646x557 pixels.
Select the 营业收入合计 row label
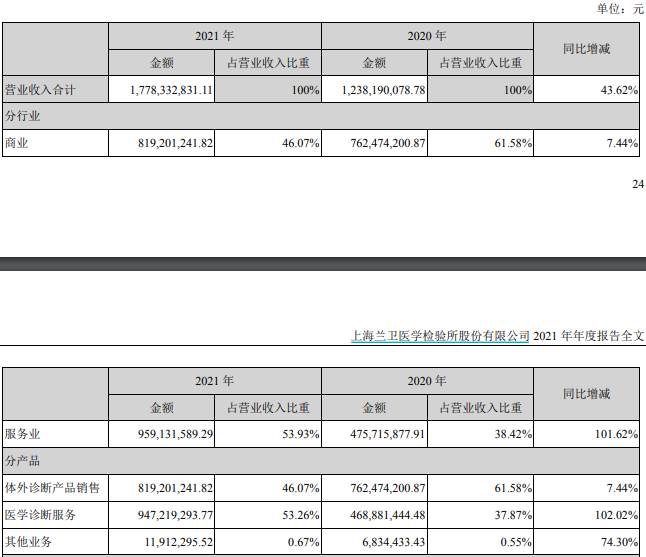point(40,90)
